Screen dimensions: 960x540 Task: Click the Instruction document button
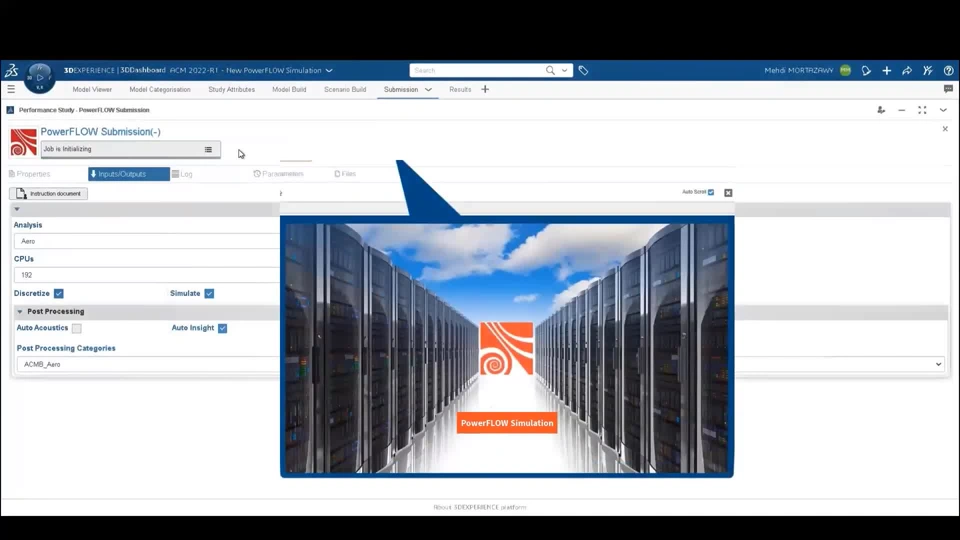click(48, 194)
